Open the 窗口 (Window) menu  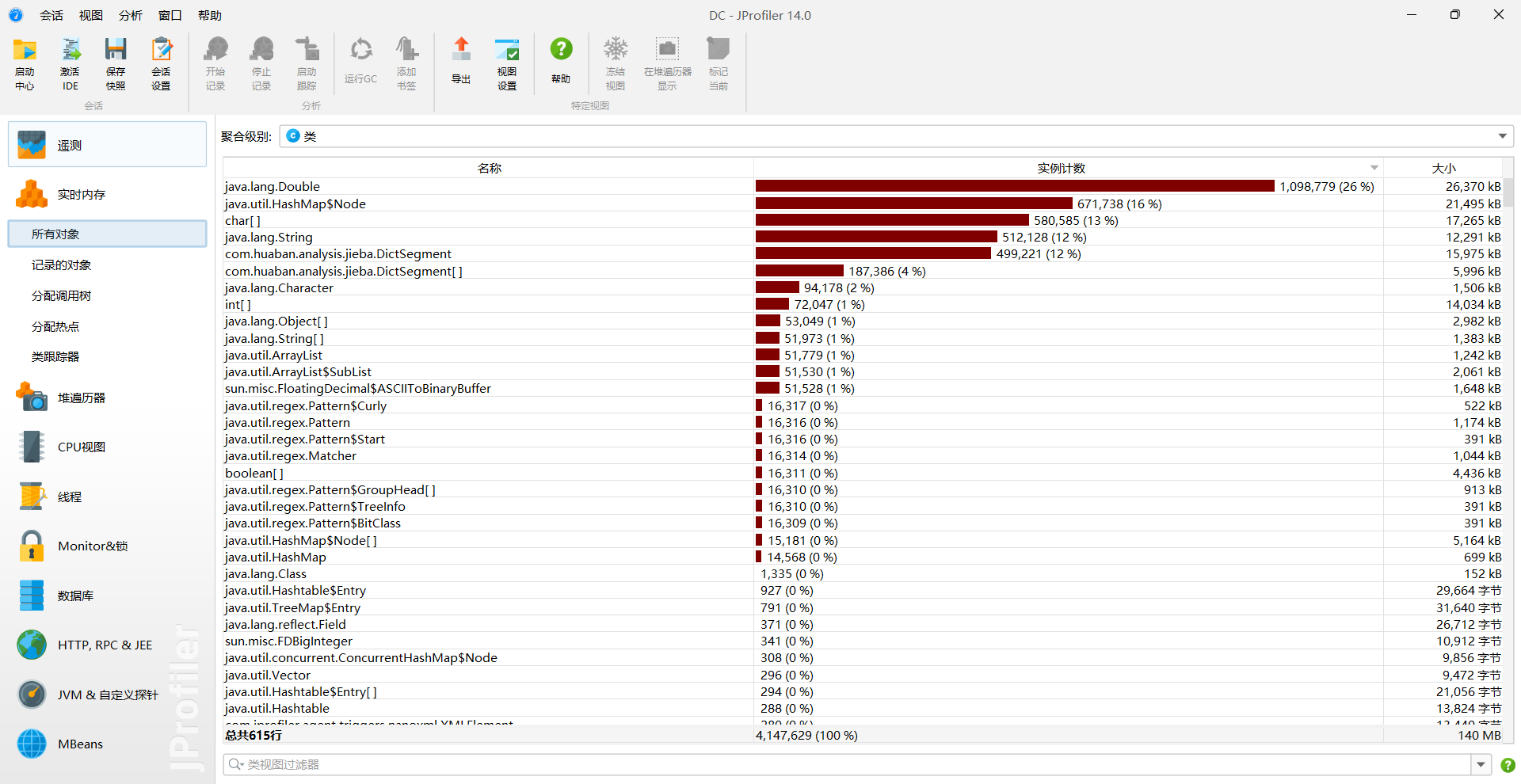[170, 15]
